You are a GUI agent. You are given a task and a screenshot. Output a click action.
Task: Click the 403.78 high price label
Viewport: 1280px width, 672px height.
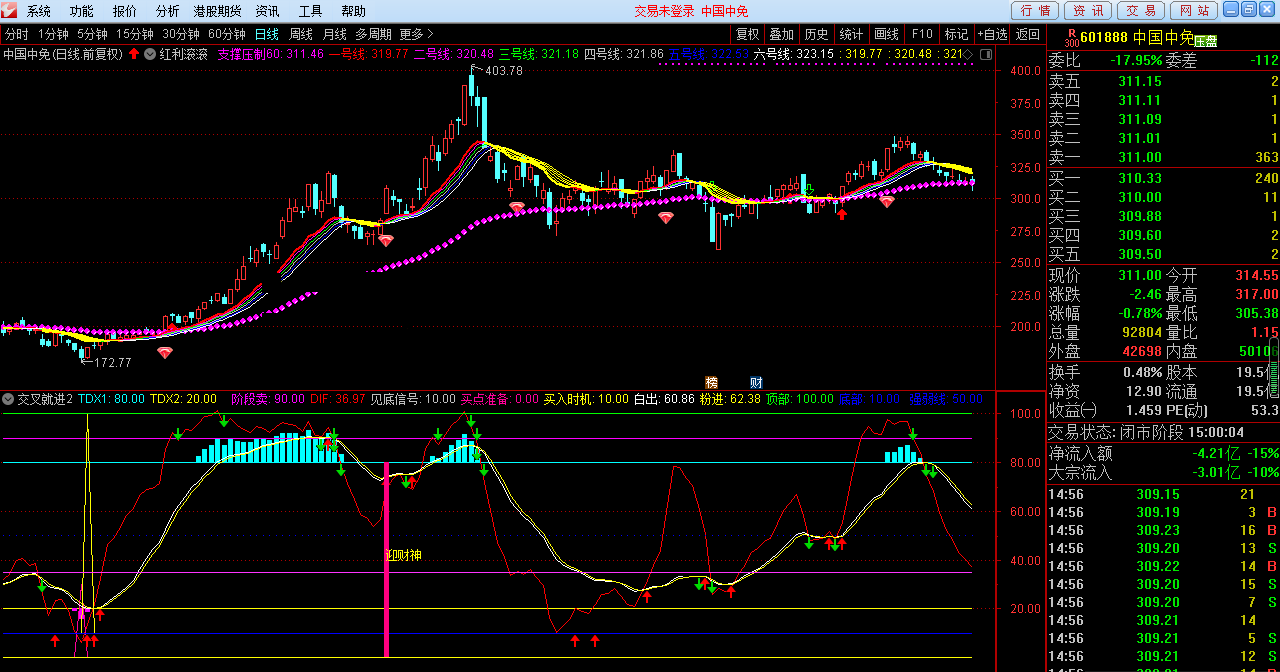point(503,70)
